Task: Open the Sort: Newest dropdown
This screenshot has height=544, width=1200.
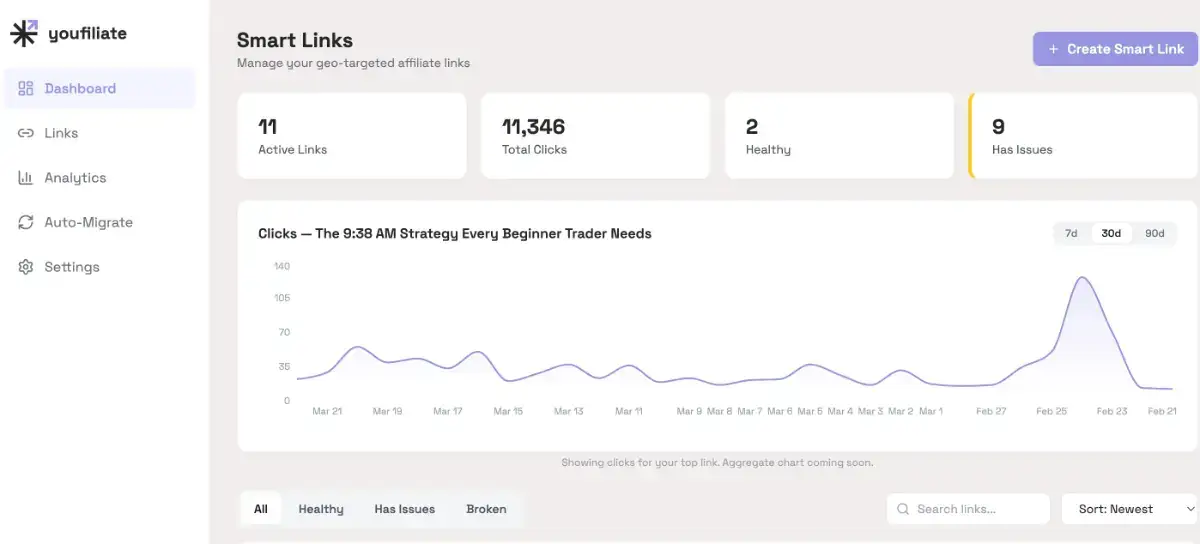Action: point(1130,509)
